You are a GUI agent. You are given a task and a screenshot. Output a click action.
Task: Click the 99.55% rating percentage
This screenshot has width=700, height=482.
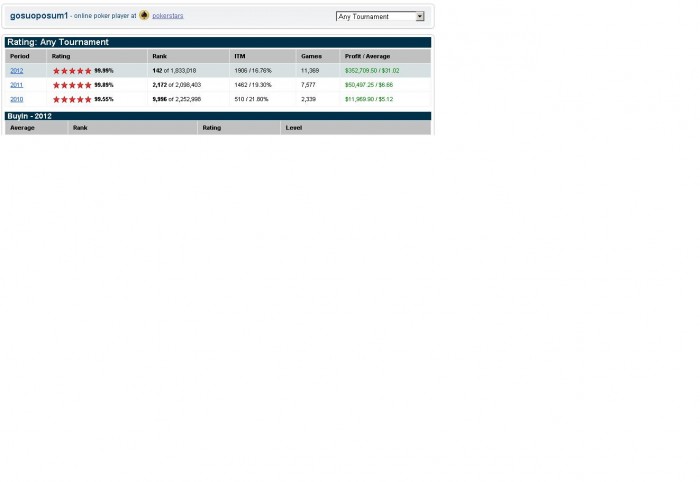click(104, 99)
